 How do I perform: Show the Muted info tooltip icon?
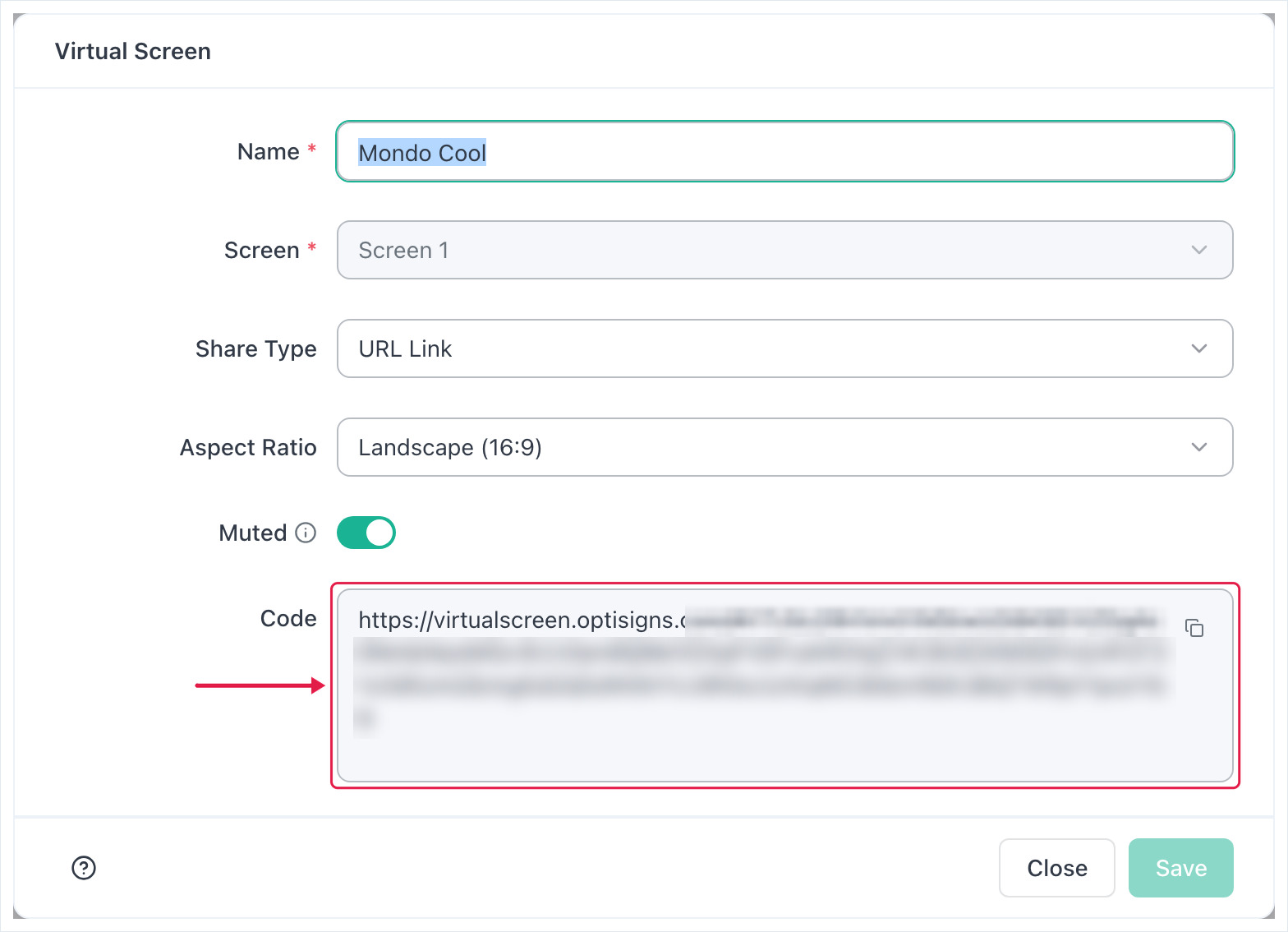[x=306, y=533]
